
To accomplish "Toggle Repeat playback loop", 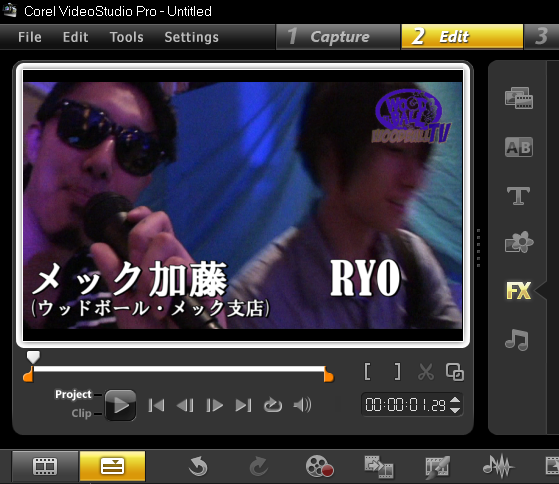I will (273, 405).
